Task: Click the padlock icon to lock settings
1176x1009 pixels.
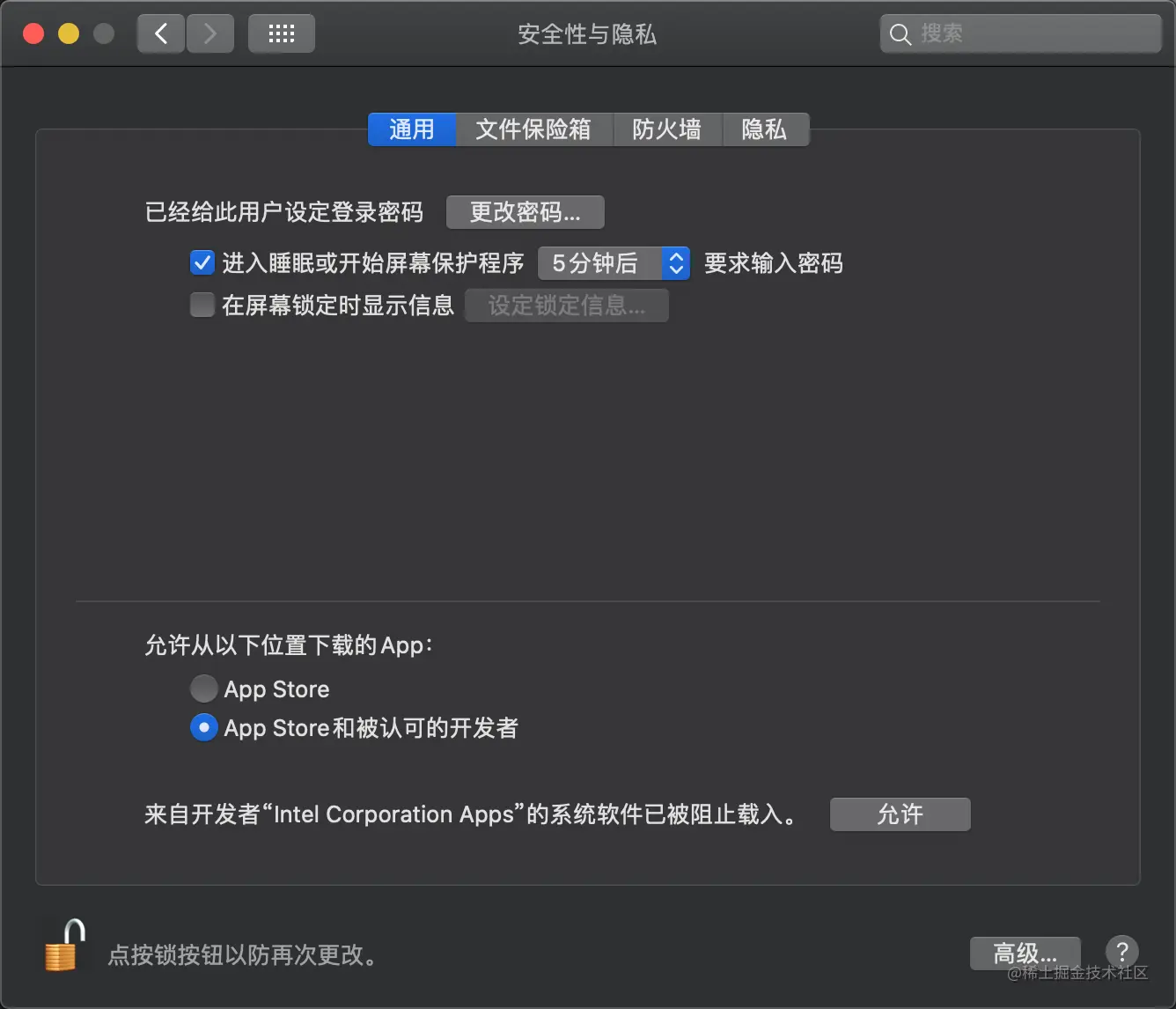Action: tap(64, 946)
